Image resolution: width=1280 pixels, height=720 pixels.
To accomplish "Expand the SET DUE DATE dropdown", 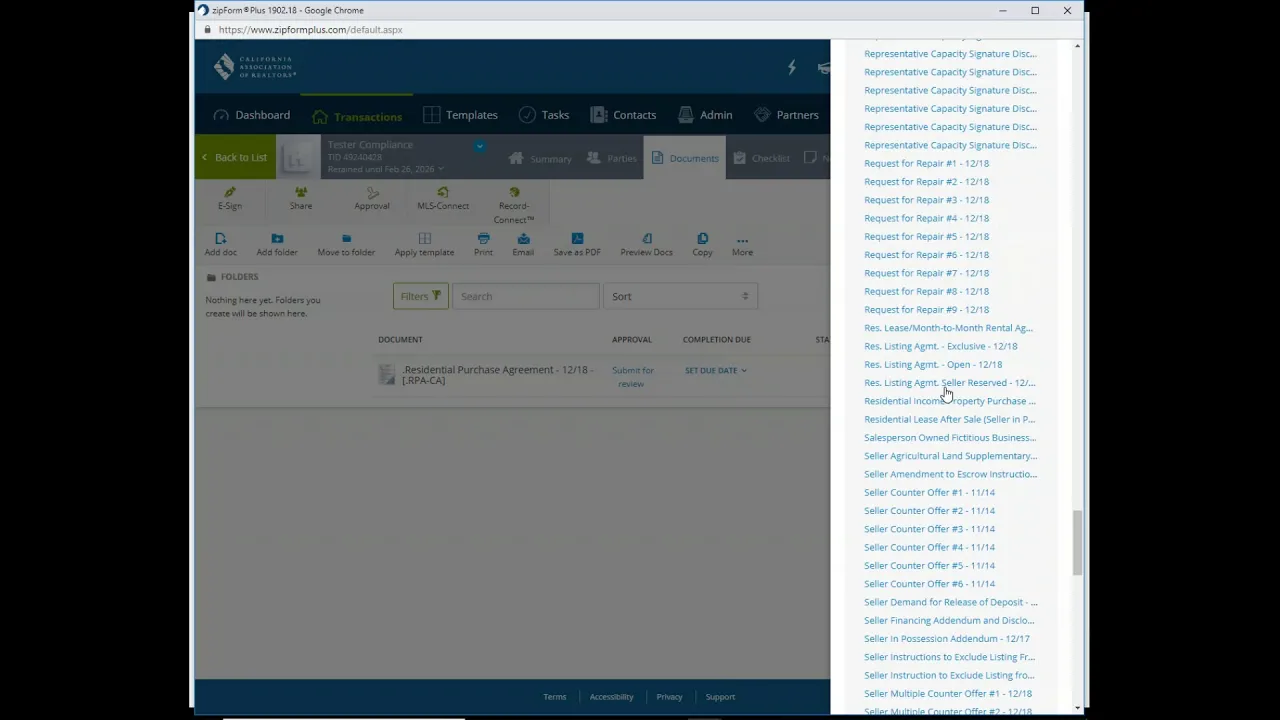I will tap(716, 370).
